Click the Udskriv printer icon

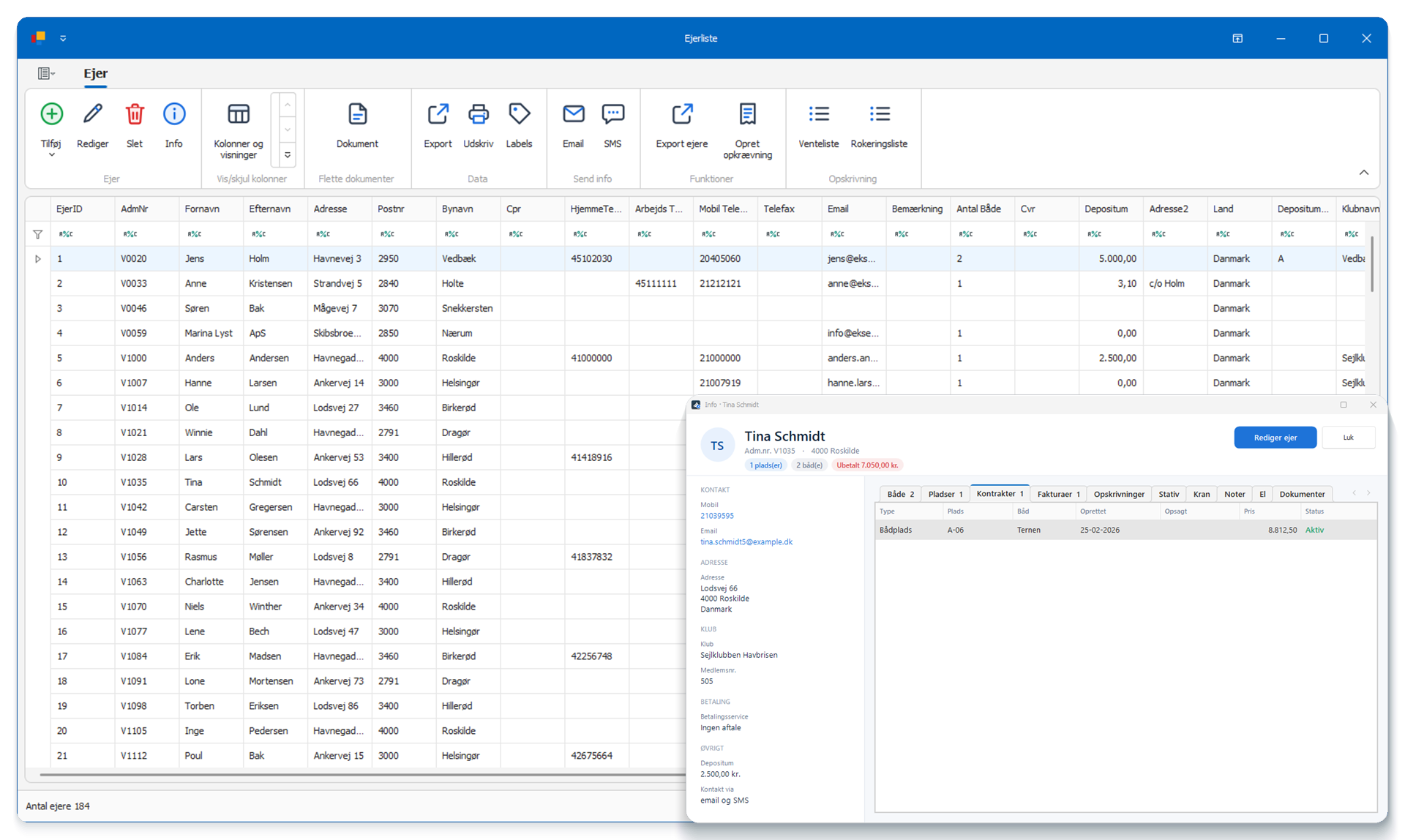pos(479,114)
